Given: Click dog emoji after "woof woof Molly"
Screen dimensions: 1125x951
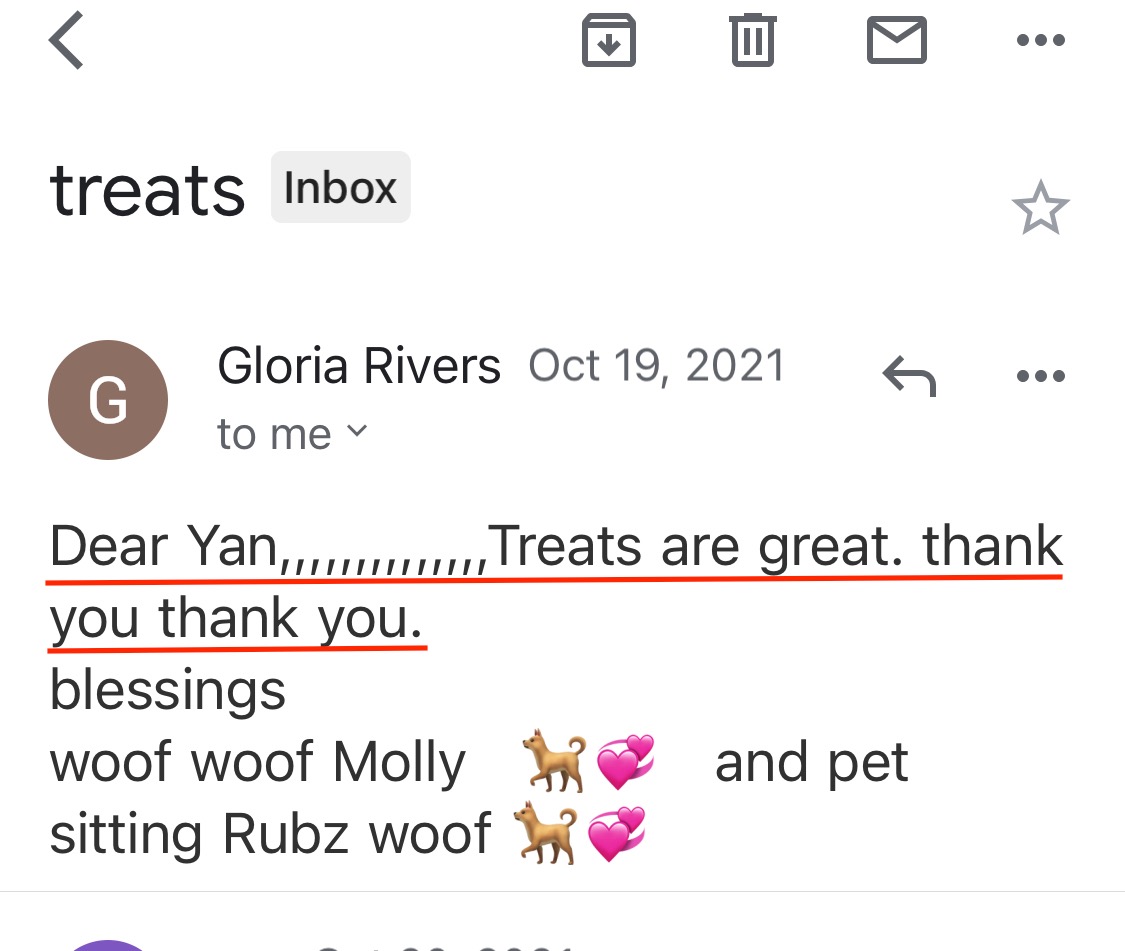Looking at the screenshot, I should tap(554, 762).
